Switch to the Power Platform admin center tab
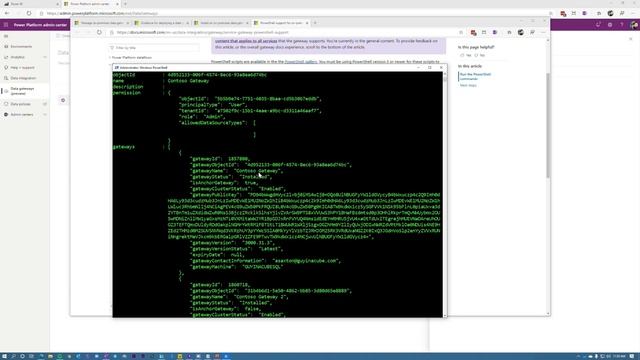Image resolution: width=640 pixels, height=360 pixels. click(91, 4)
